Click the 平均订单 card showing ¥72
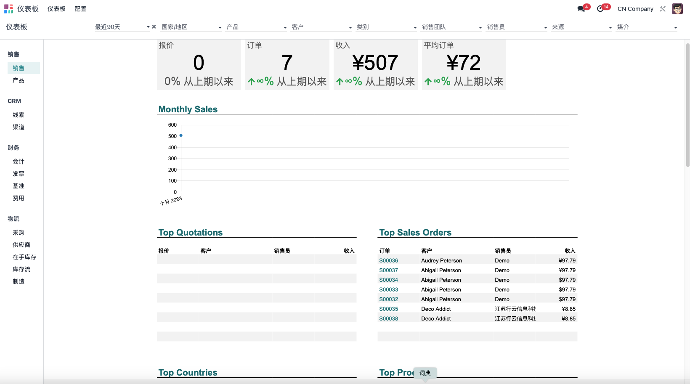Viewport: 690px width, 384px height. pos(464,65)
